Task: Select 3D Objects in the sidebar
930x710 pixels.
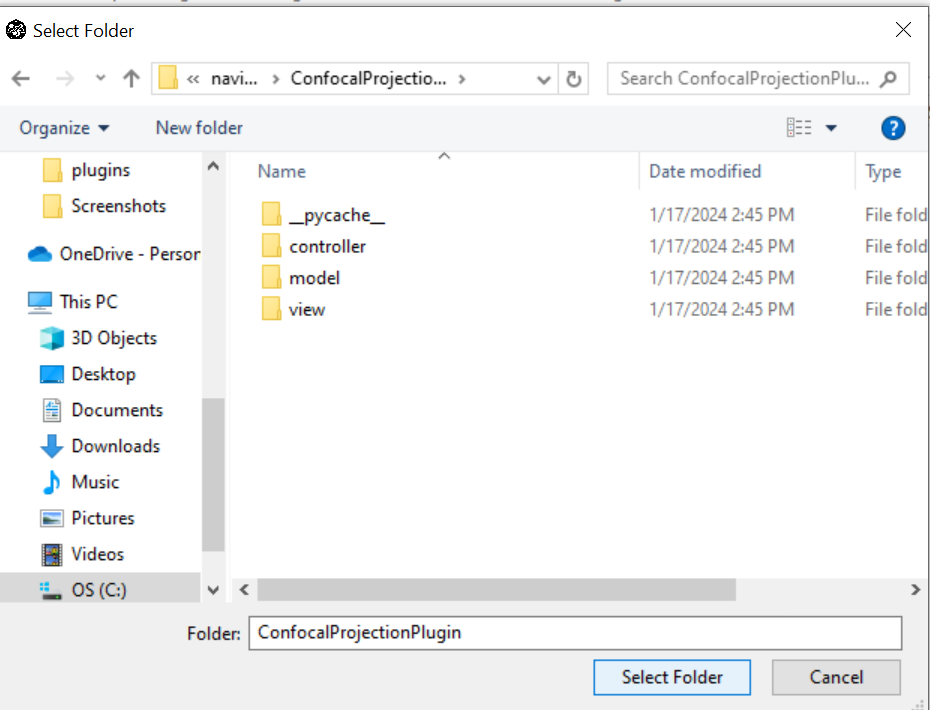Action: pyautogui.click(x=113, y=338)
